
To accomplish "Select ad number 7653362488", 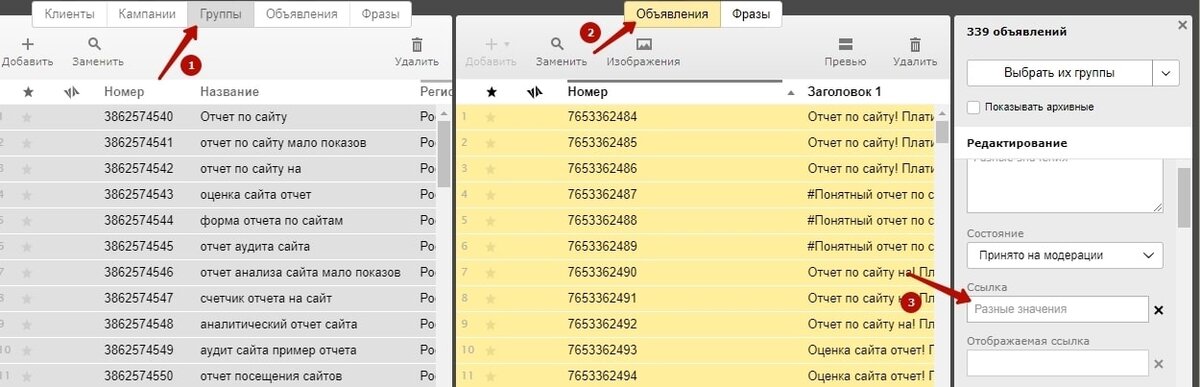I will tap(602, 221).
